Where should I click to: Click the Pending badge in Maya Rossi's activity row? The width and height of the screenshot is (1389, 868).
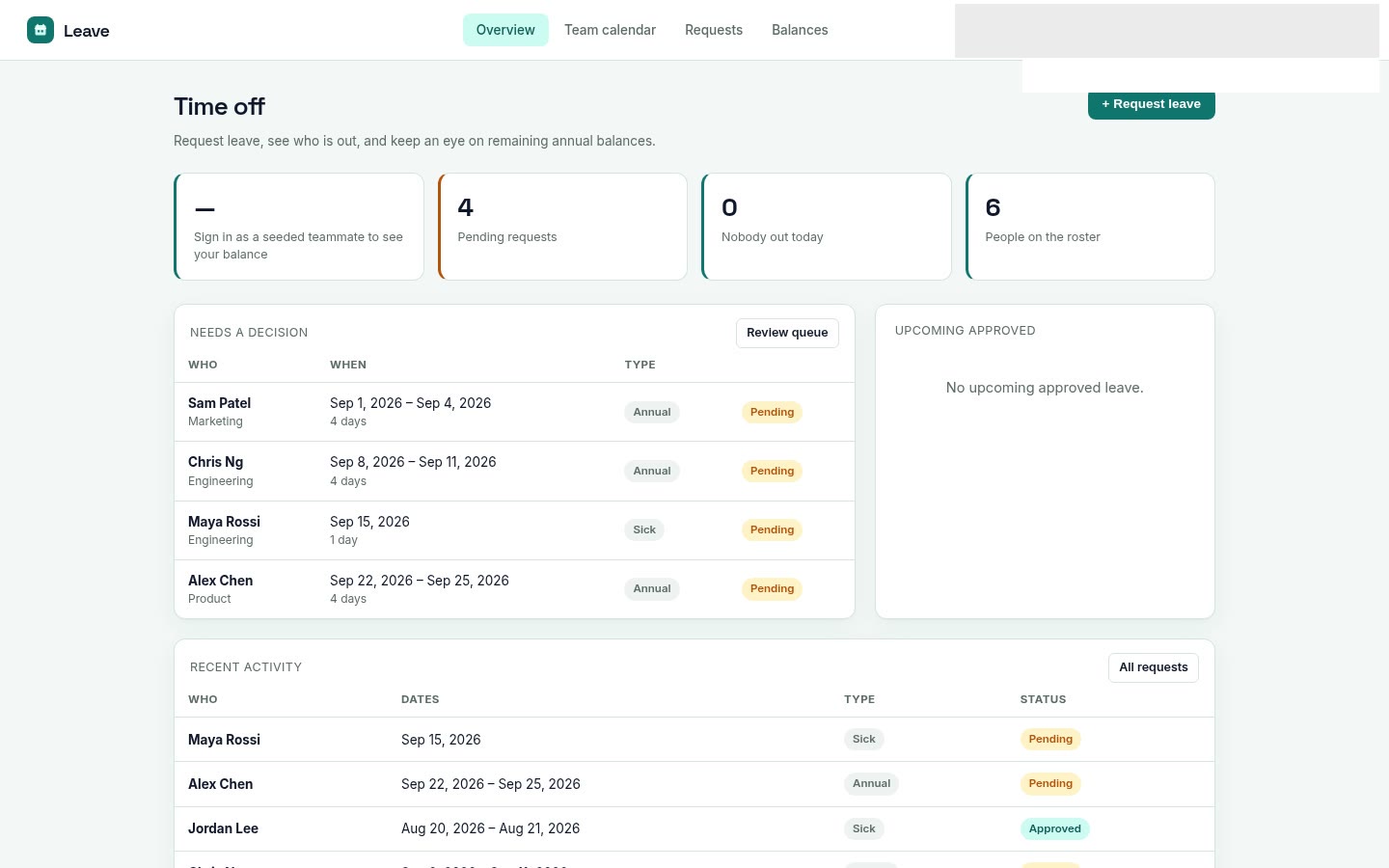(x=1050, y=739)
